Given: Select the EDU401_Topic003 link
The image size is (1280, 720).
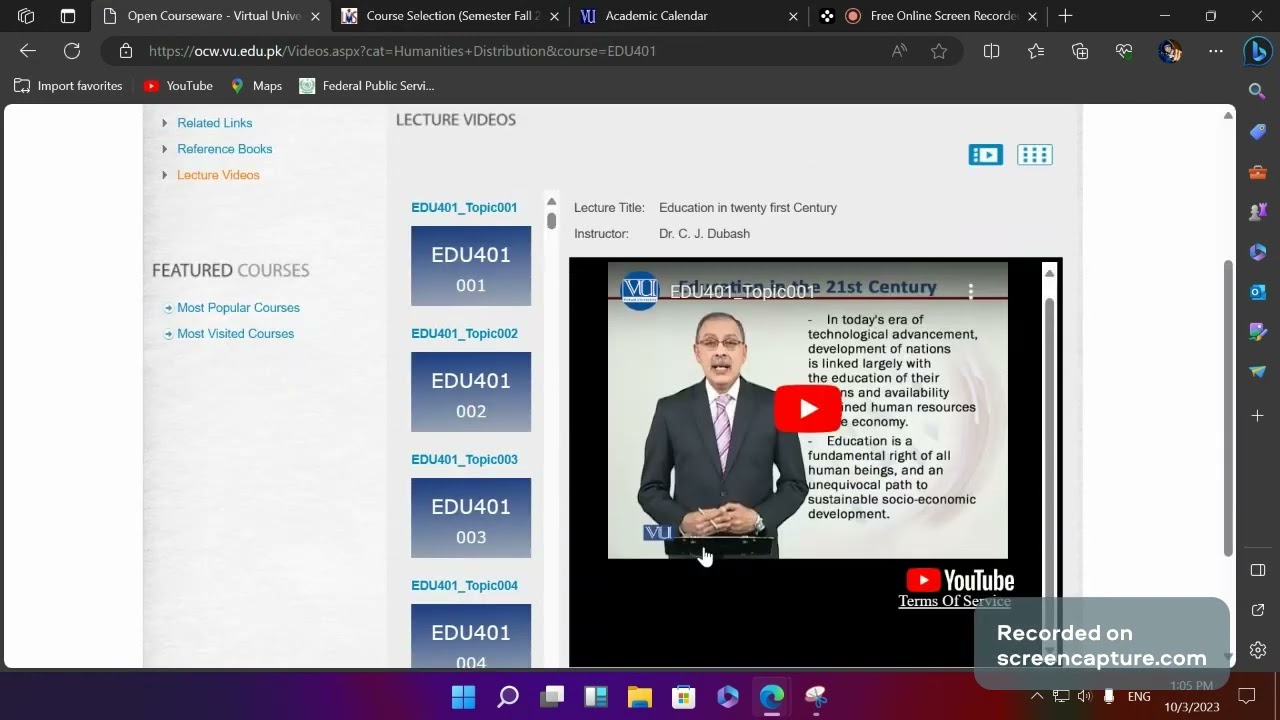Looking at the screenshot, I should 464,460.
